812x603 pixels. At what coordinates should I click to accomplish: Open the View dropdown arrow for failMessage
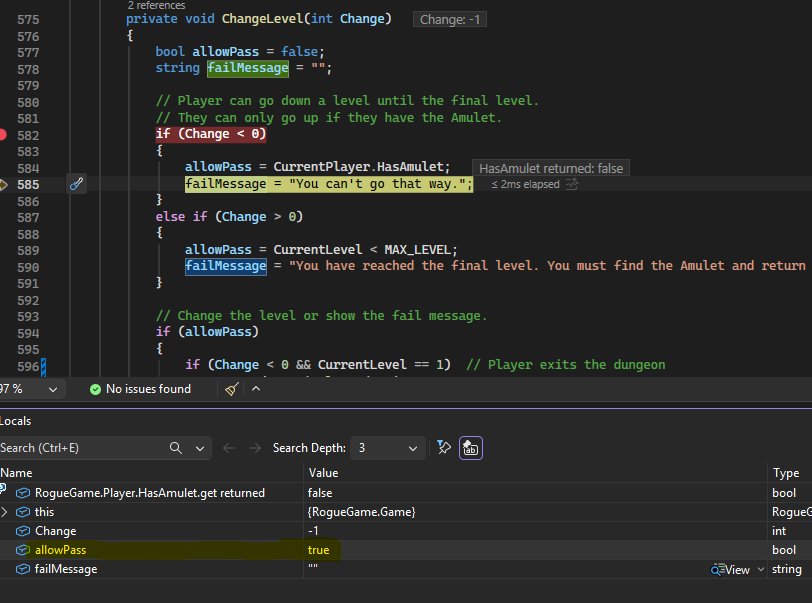tap(761, 569)
